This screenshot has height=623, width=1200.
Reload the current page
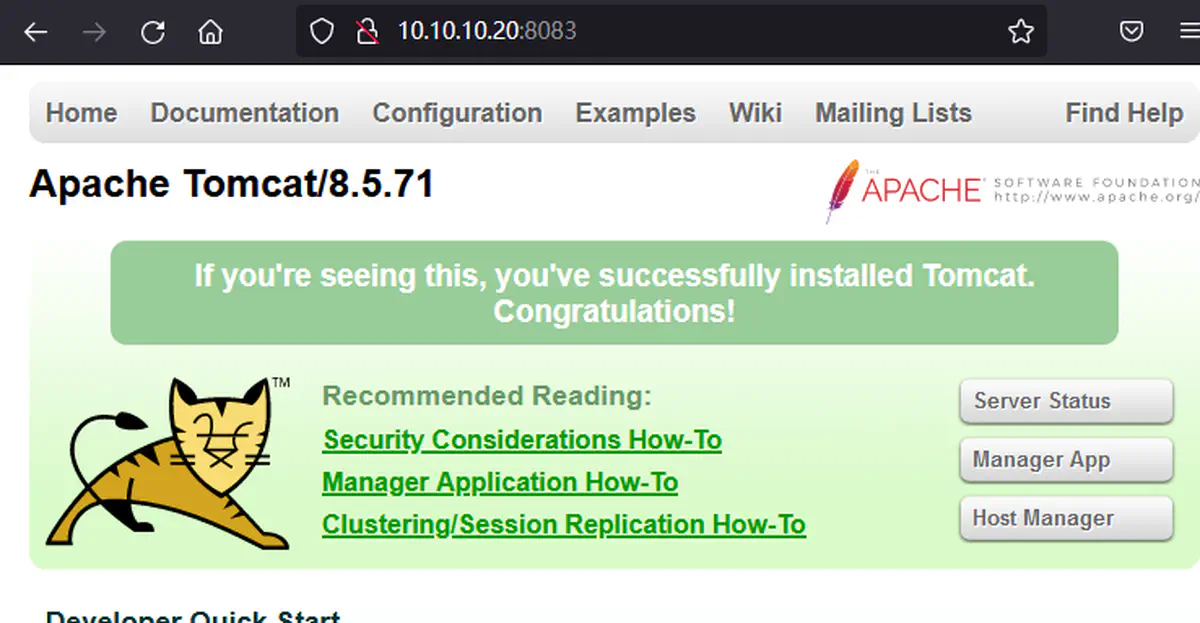(152, 32)
